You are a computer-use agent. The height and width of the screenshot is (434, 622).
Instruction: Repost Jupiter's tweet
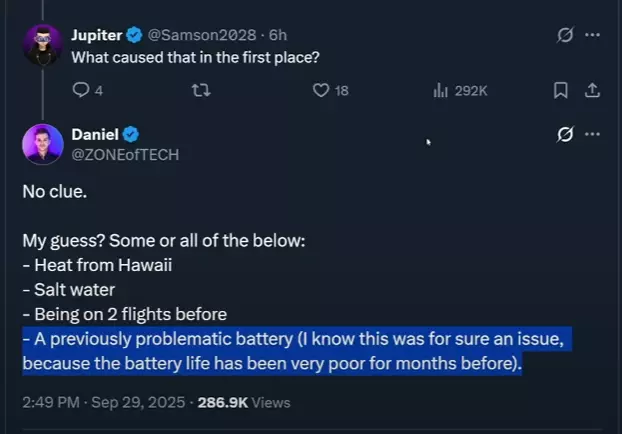199,90
